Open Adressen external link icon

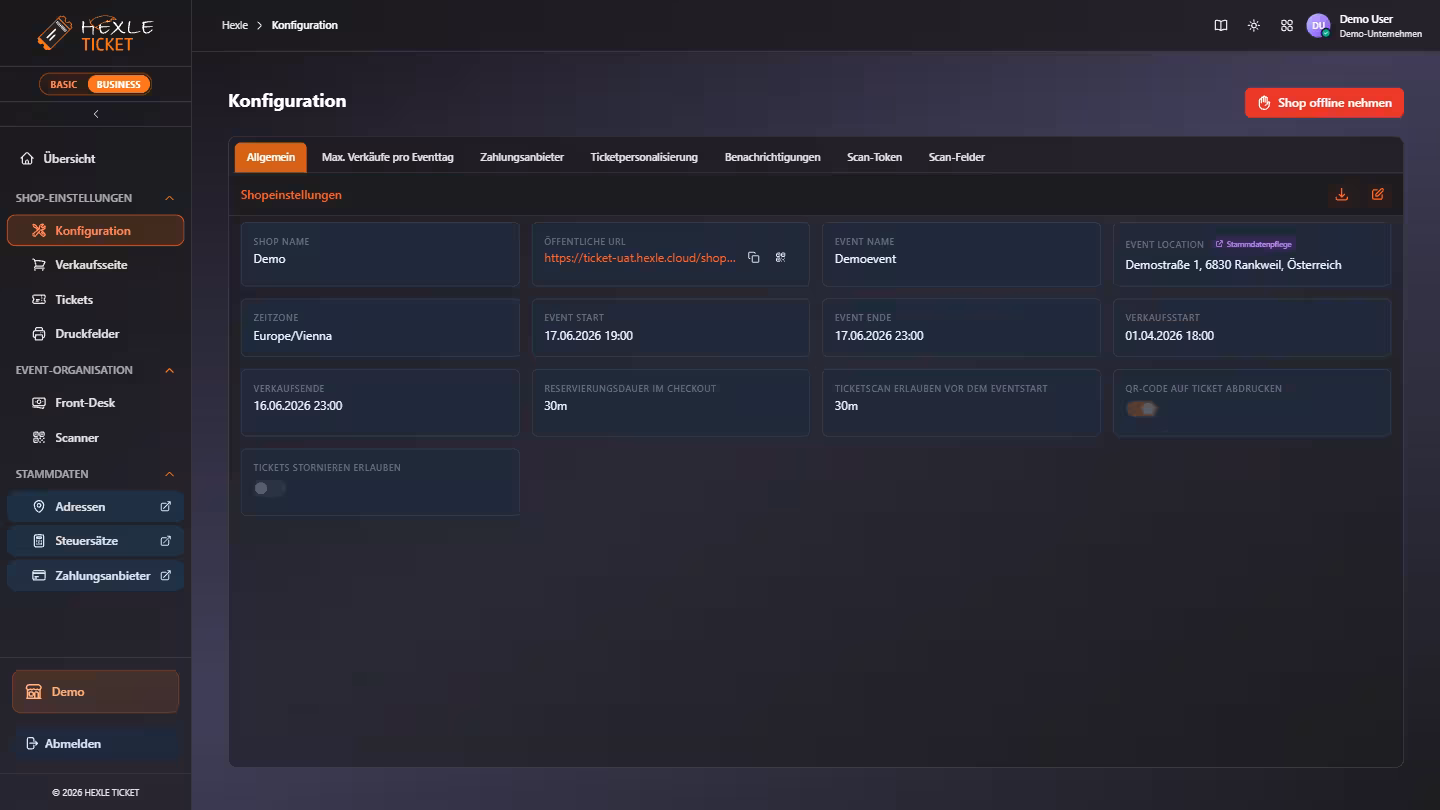point(166,507)
